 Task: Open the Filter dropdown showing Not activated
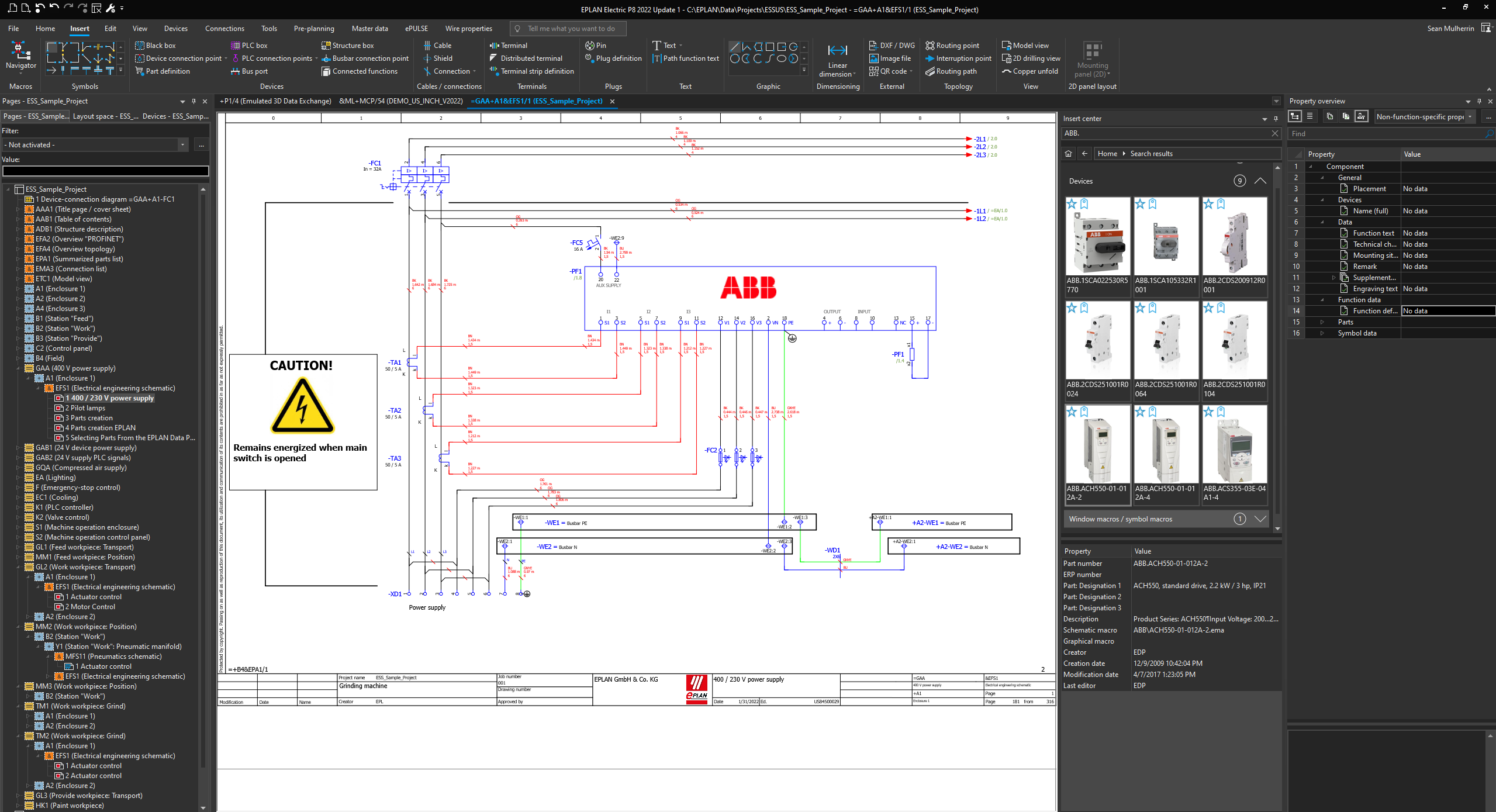[x=181, y=144]
